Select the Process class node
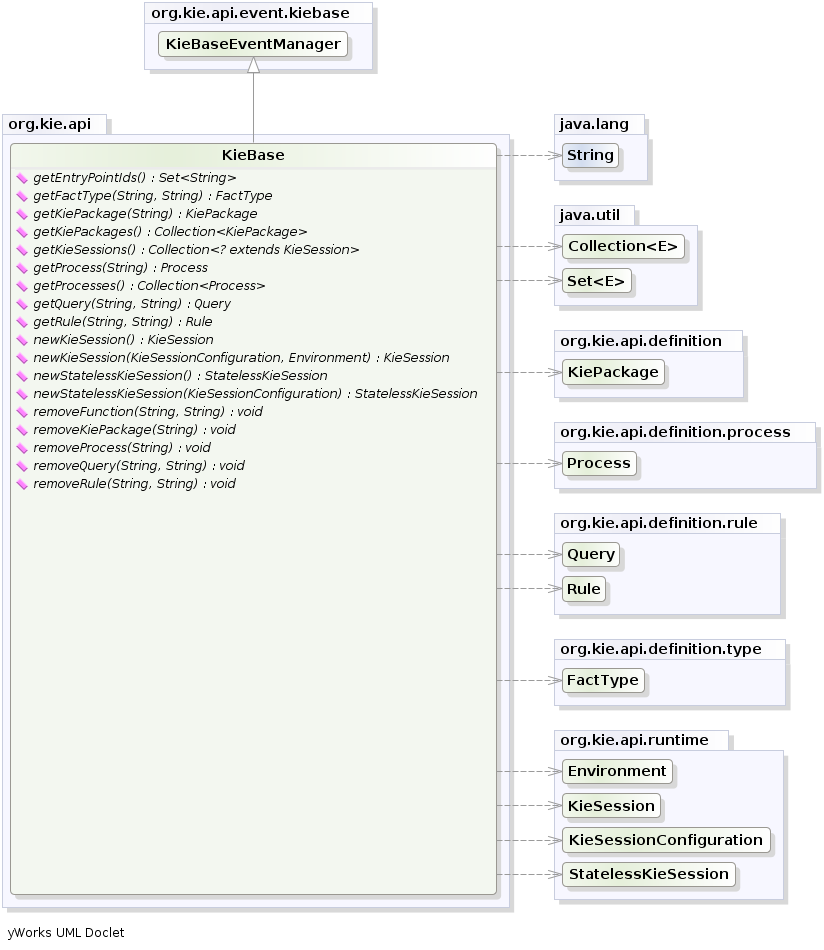 coord(599,463)
